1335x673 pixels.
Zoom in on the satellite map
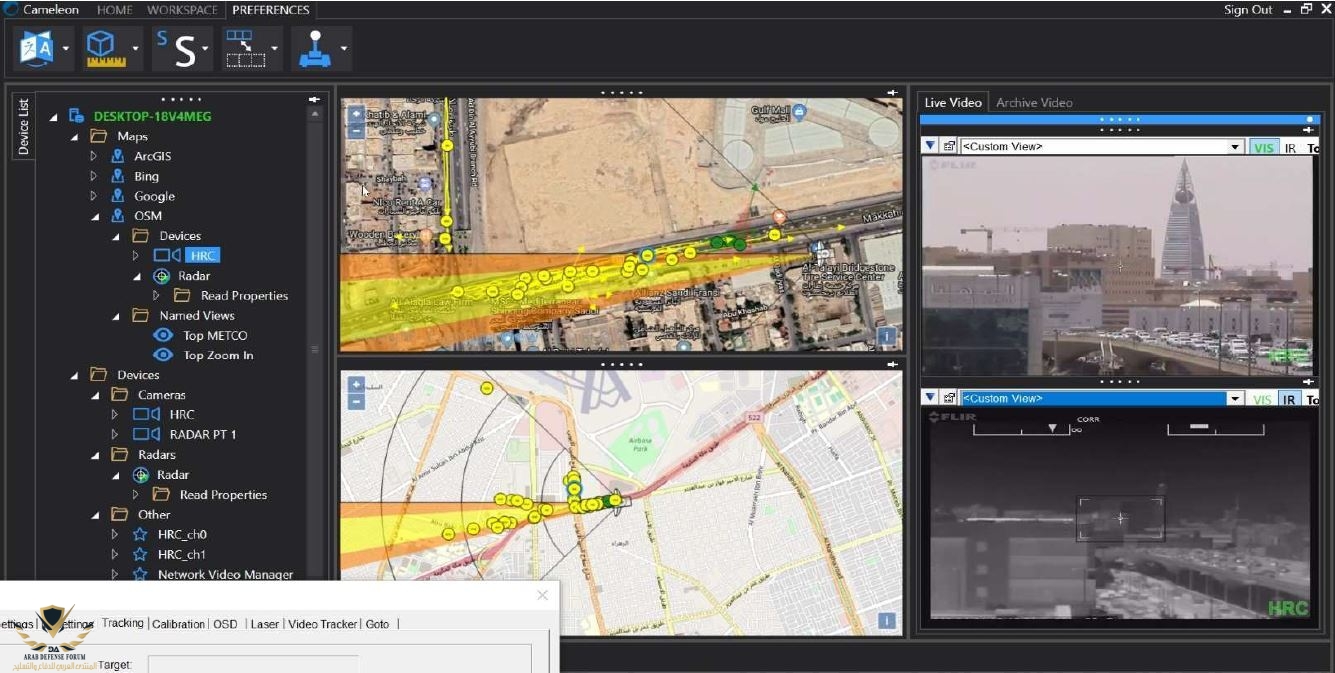[x=356, y=114]
